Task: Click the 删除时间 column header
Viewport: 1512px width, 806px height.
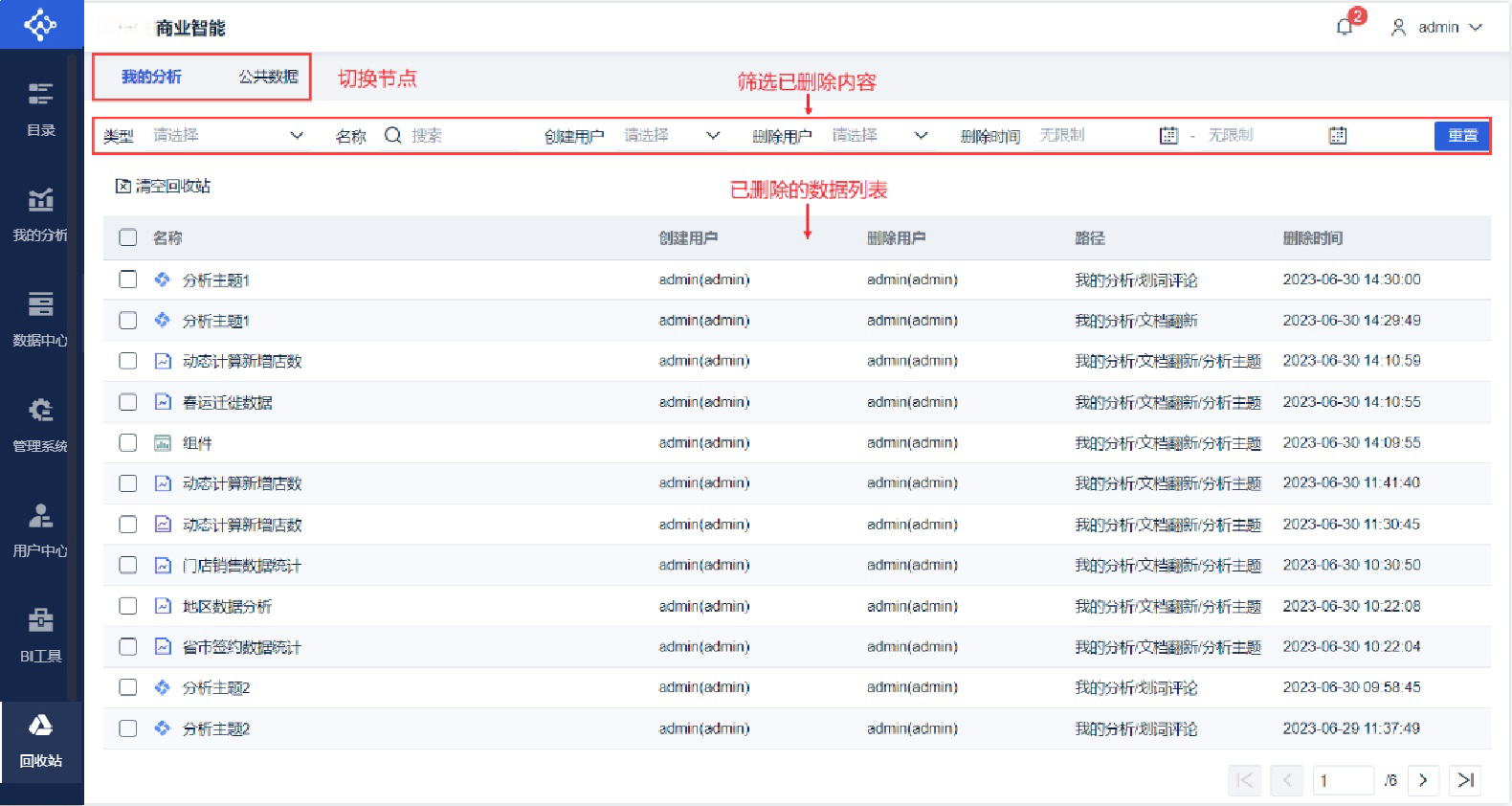Action: coord(1312,238)
